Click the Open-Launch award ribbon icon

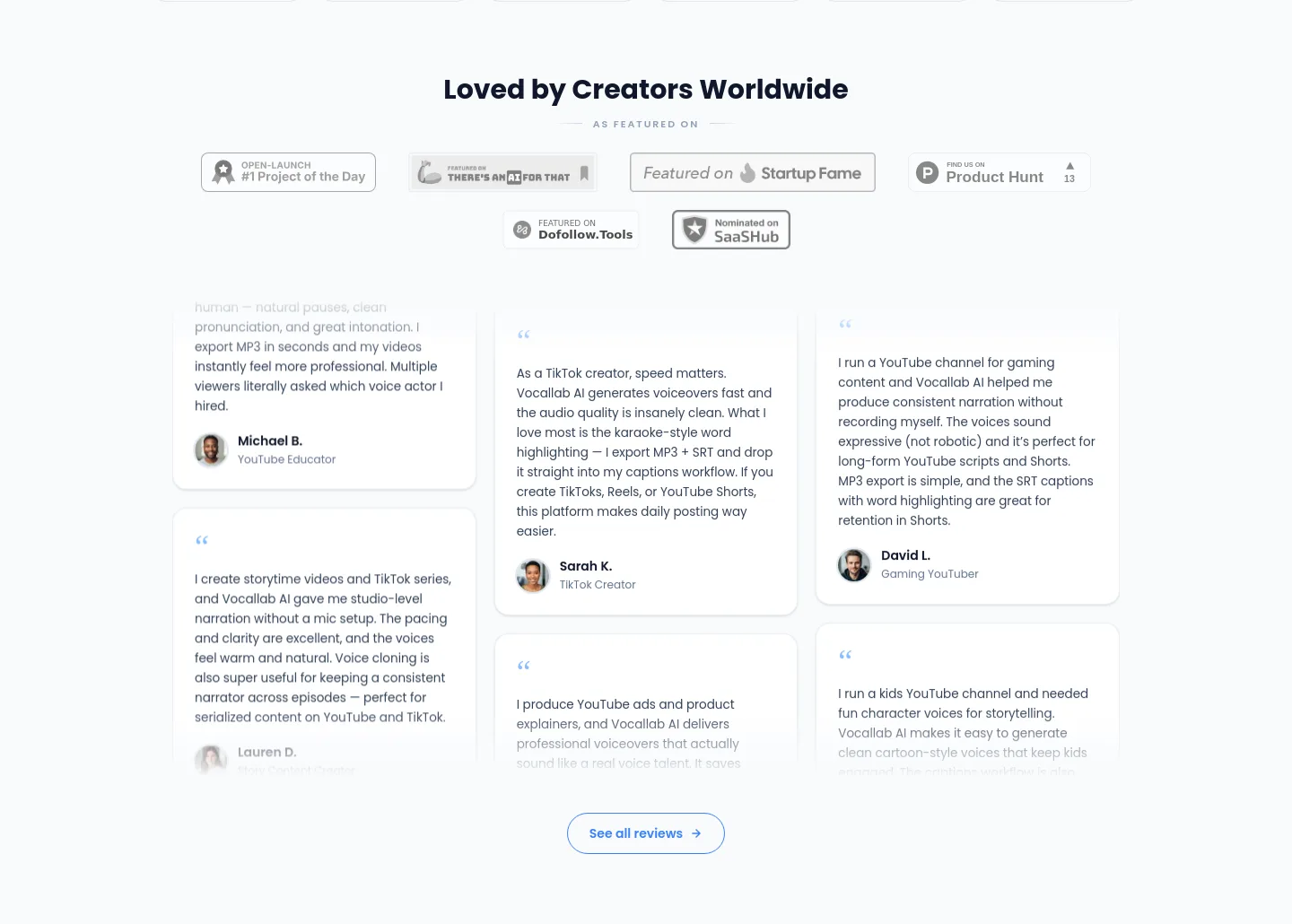pos(223,172)
